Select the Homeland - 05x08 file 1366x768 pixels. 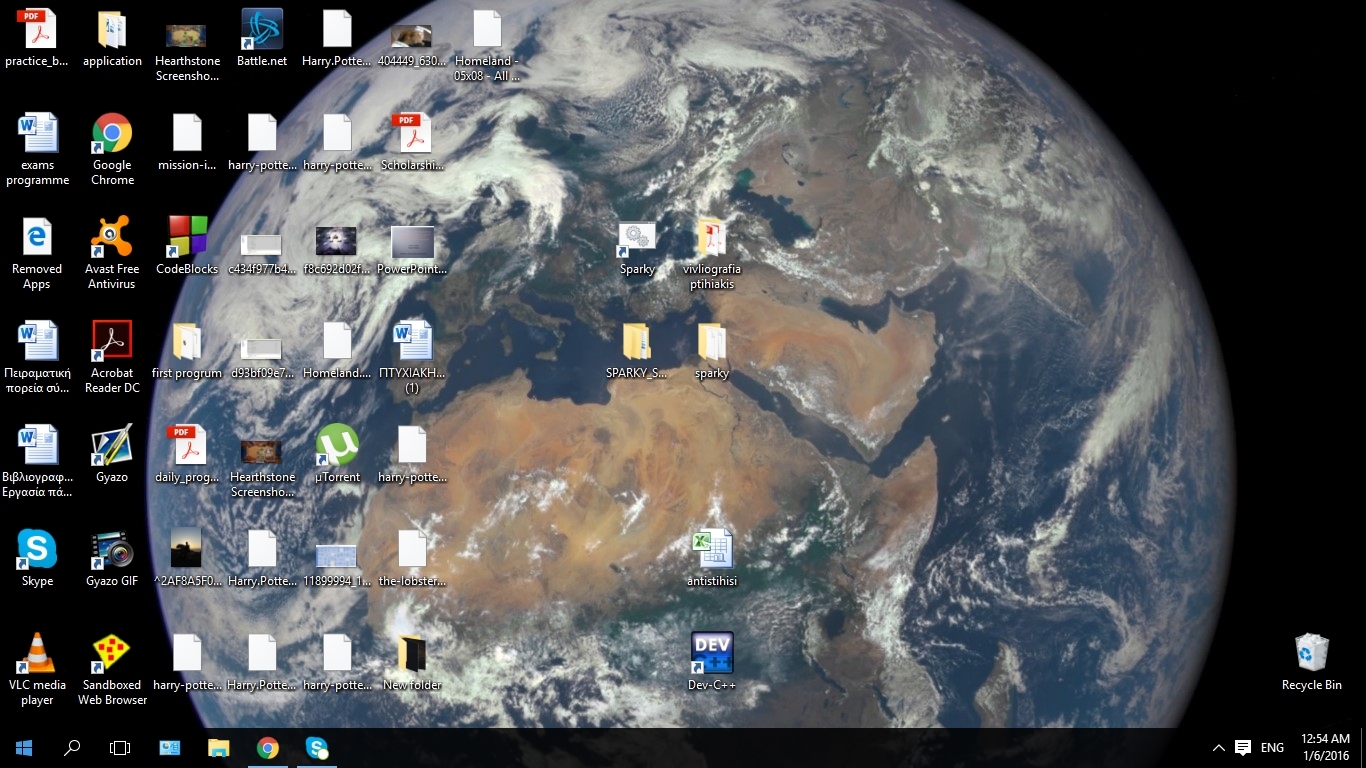point(487,45)
